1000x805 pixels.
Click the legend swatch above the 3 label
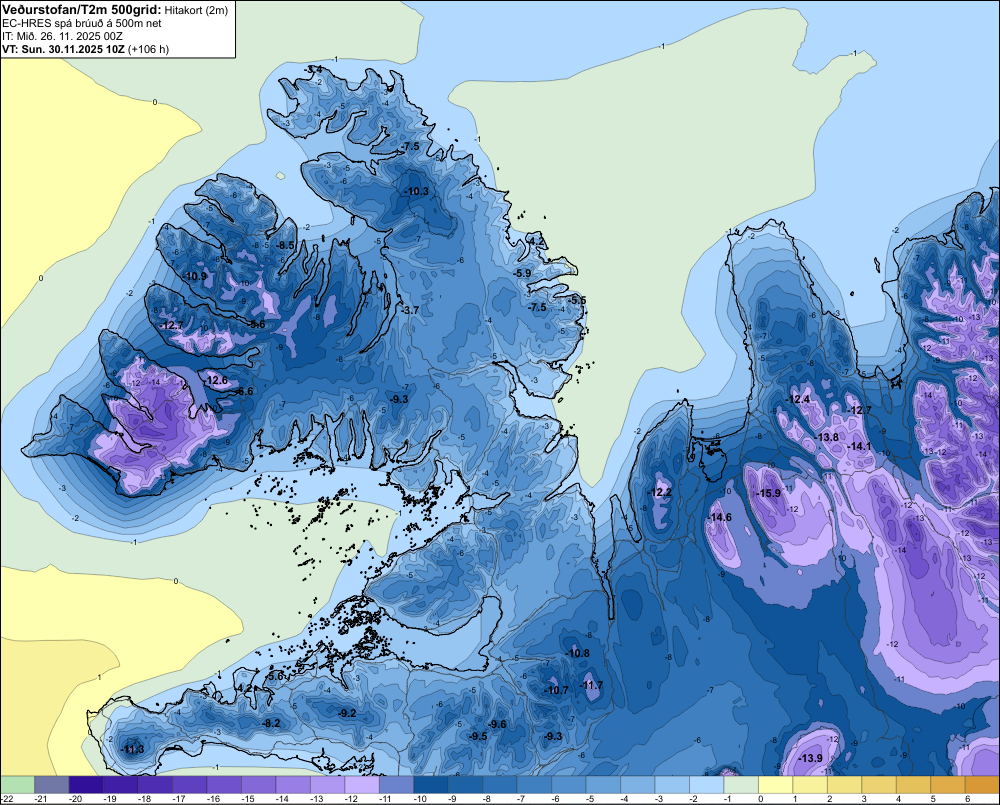[878, 785]
